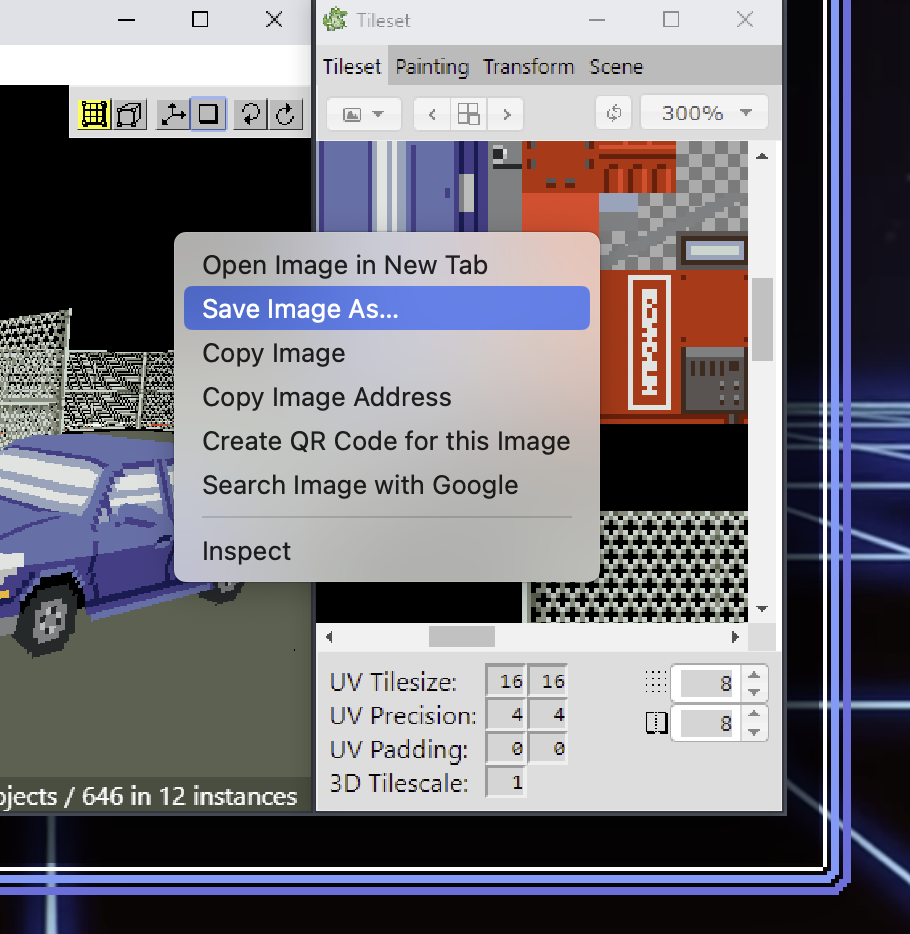Click the tile pages overview icon
Viewport: 910px width, 934px height.
pyautogui.click(x=468, y=113)
